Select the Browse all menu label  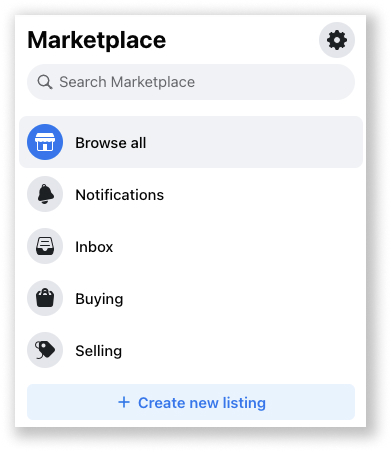coord(111,143)
